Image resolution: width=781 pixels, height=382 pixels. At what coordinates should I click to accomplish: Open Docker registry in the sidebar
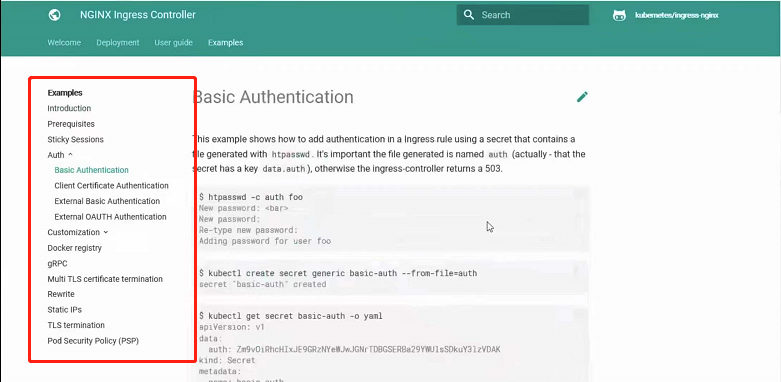tap(75, 248)
